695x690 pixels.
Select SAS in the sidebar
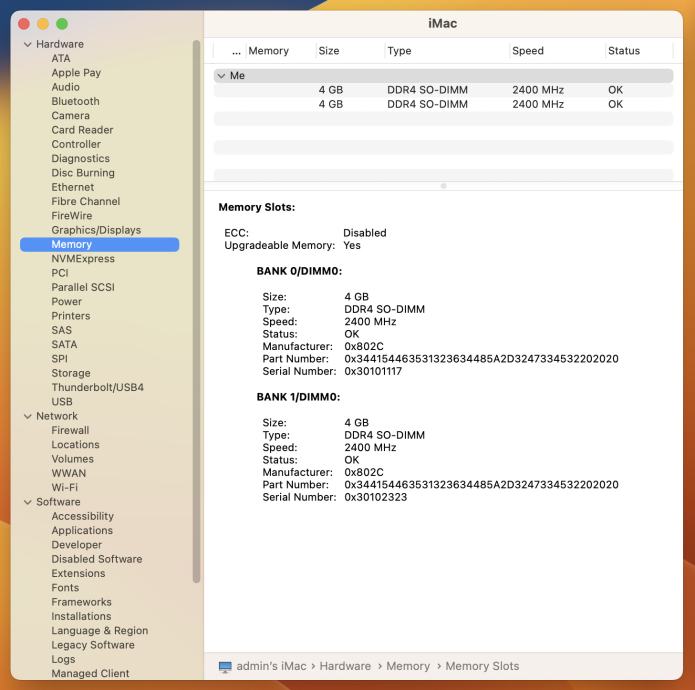click(x=61, y=330)
